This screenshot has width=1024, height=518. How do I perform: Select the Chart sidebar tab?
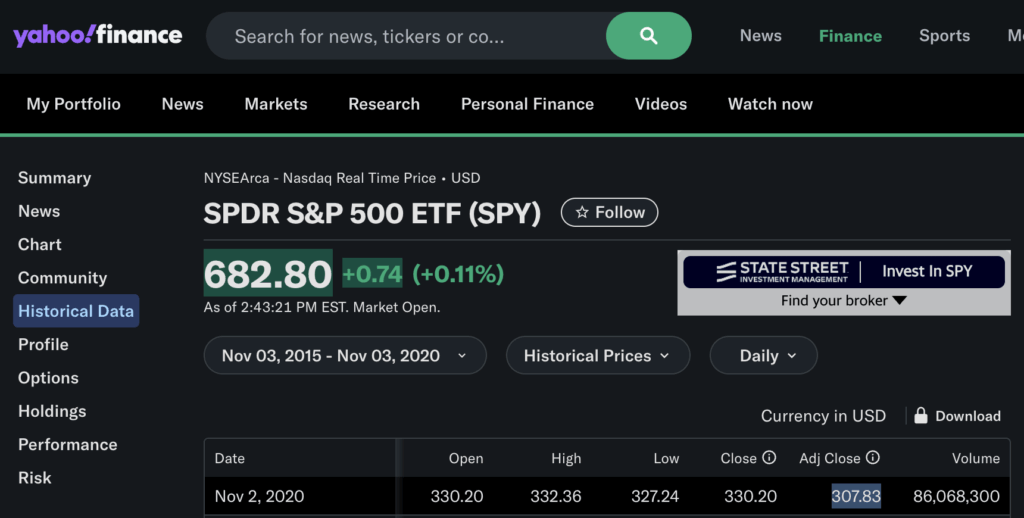pyautogui.click(x=40, y=244)
